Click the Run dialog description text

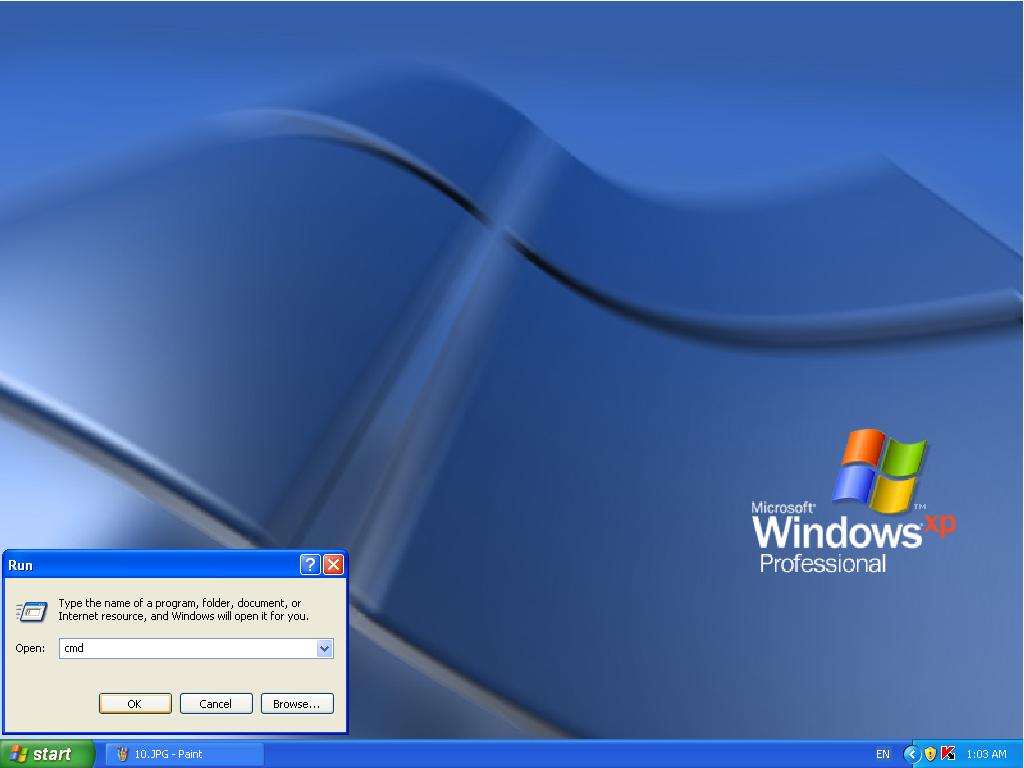(182, 610)
